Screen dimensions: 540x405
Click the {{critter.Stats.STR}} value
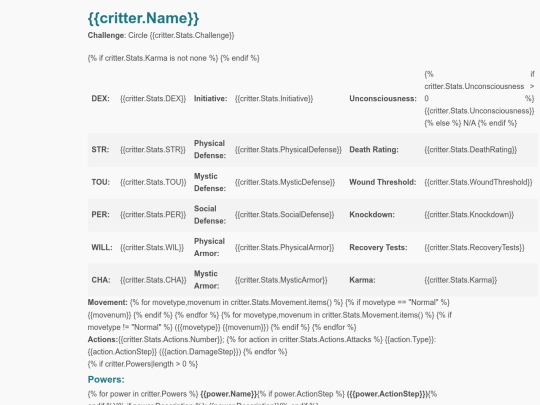[x=153, y=150]
